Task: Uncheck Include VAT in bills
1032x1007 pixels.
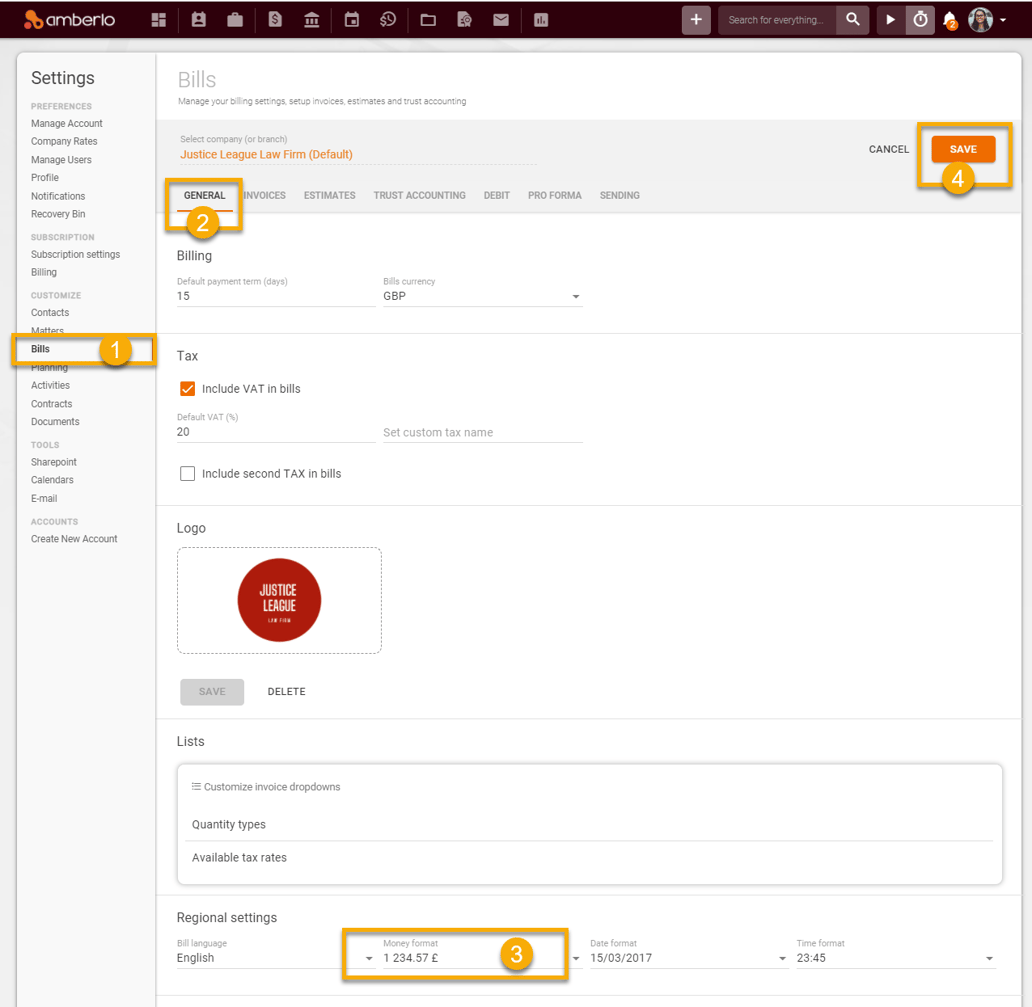Action: point(187,389)
